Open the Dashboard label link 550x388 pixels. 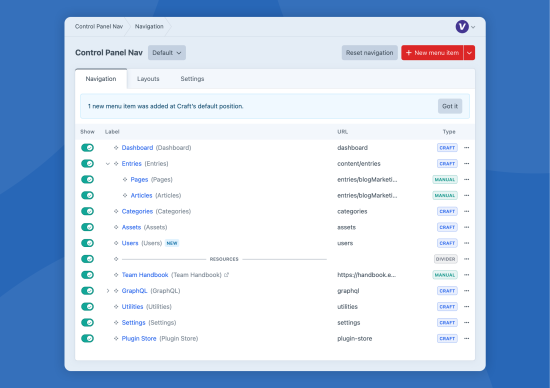click(x=137, y=148)
